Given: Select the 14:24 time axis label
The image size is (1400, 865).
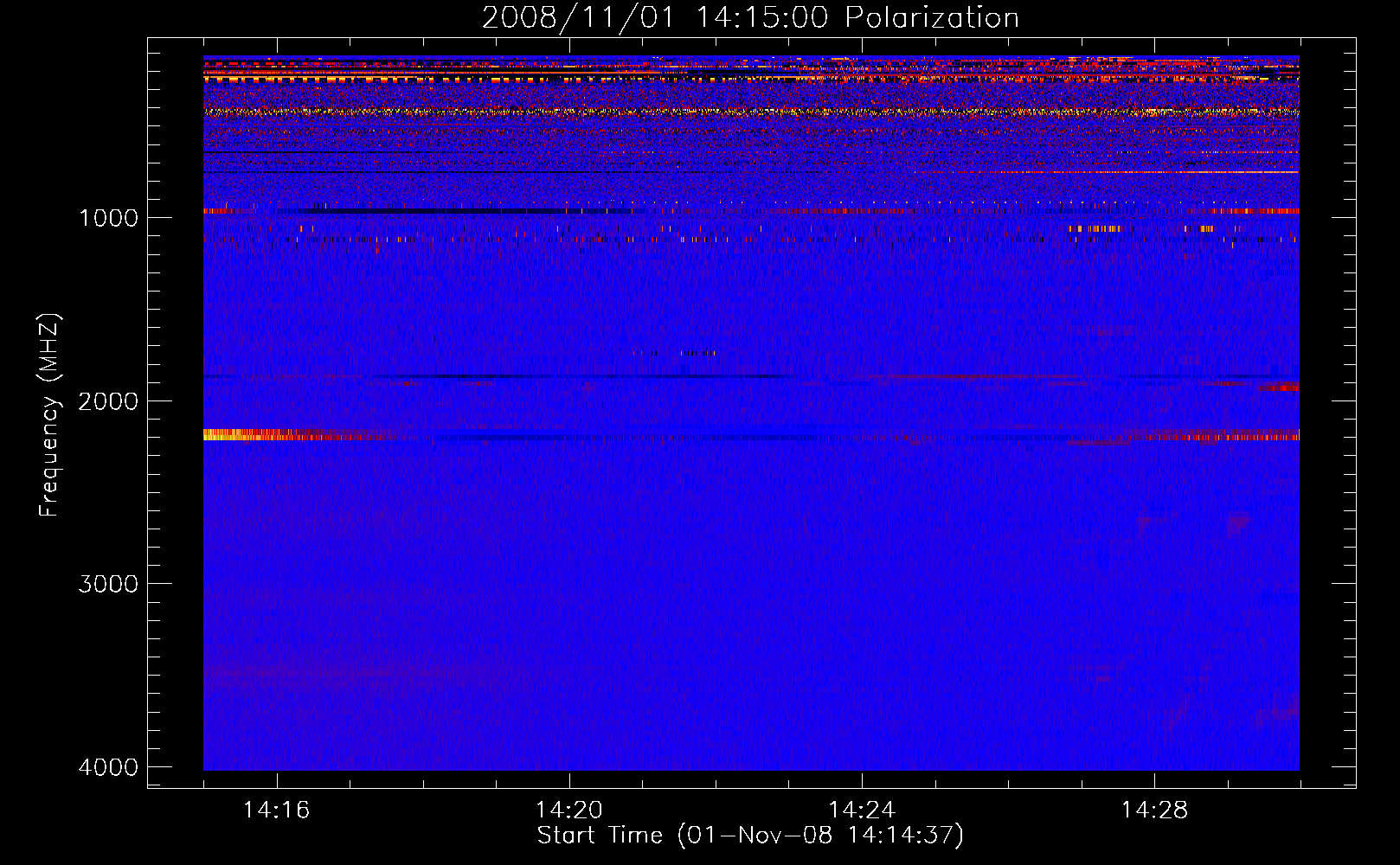Looking at the screenshot, I should click(x=862, y=811).
